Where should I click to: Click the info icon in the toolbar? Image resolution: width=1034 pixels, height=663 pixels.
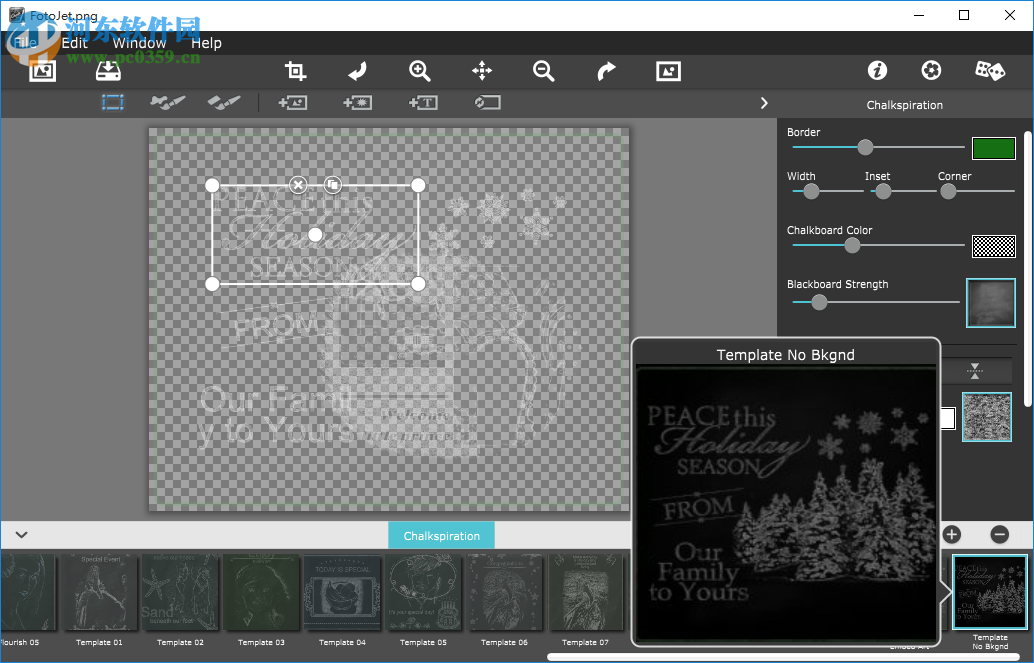point(878,70)
